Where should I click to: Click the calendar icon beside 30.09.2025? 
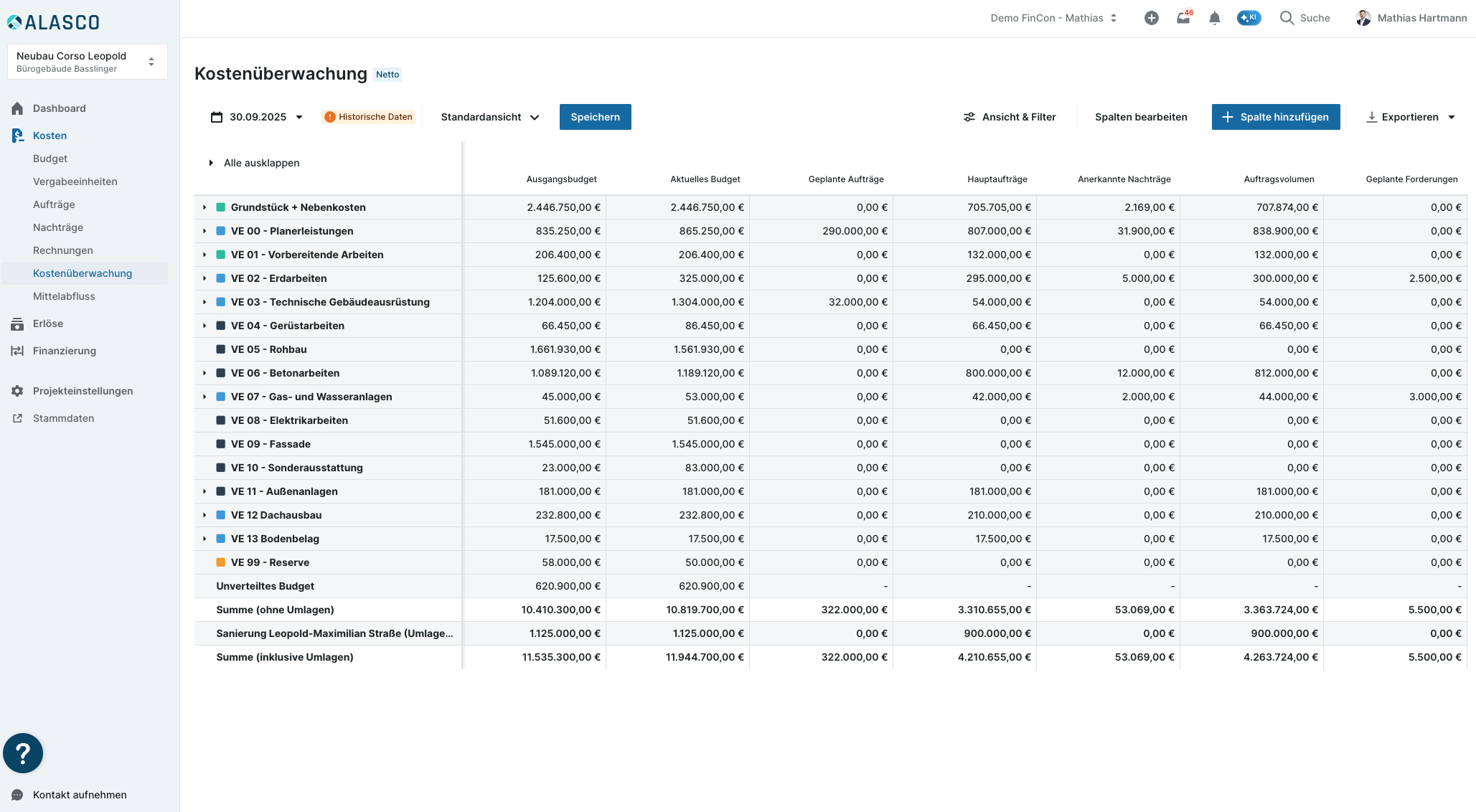coord(216,117)
